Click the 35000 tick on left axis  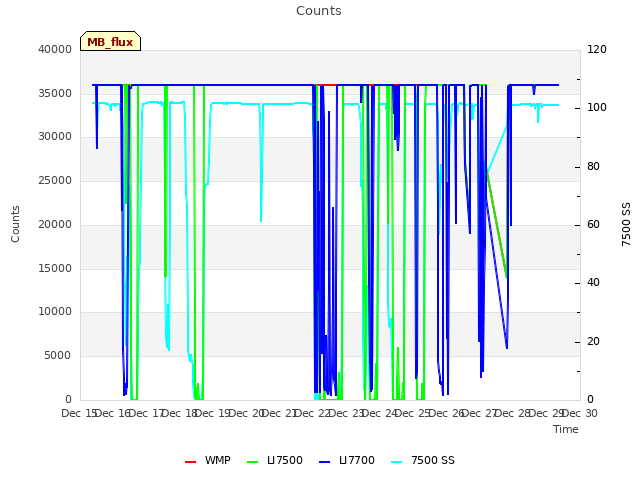tap(55, 93)
